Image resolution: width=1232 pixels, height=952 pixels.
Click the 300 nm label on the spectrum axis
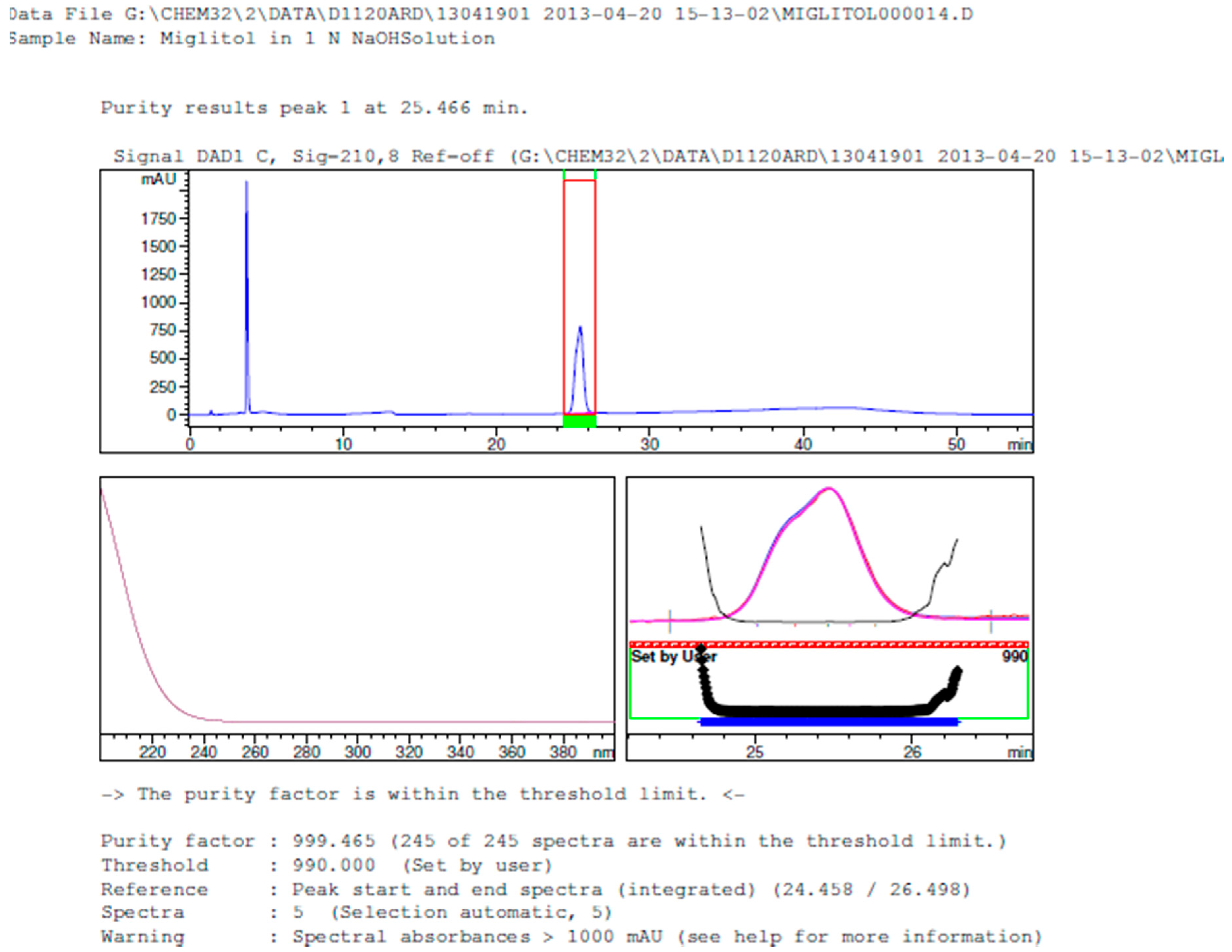click(358, 752)
